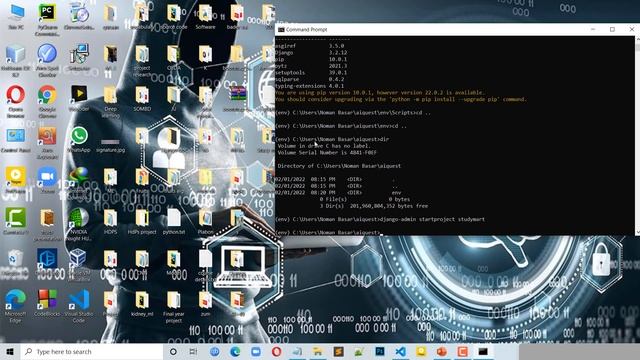
Task: Open Windows Start menu
Action: [x=10, y=351]
